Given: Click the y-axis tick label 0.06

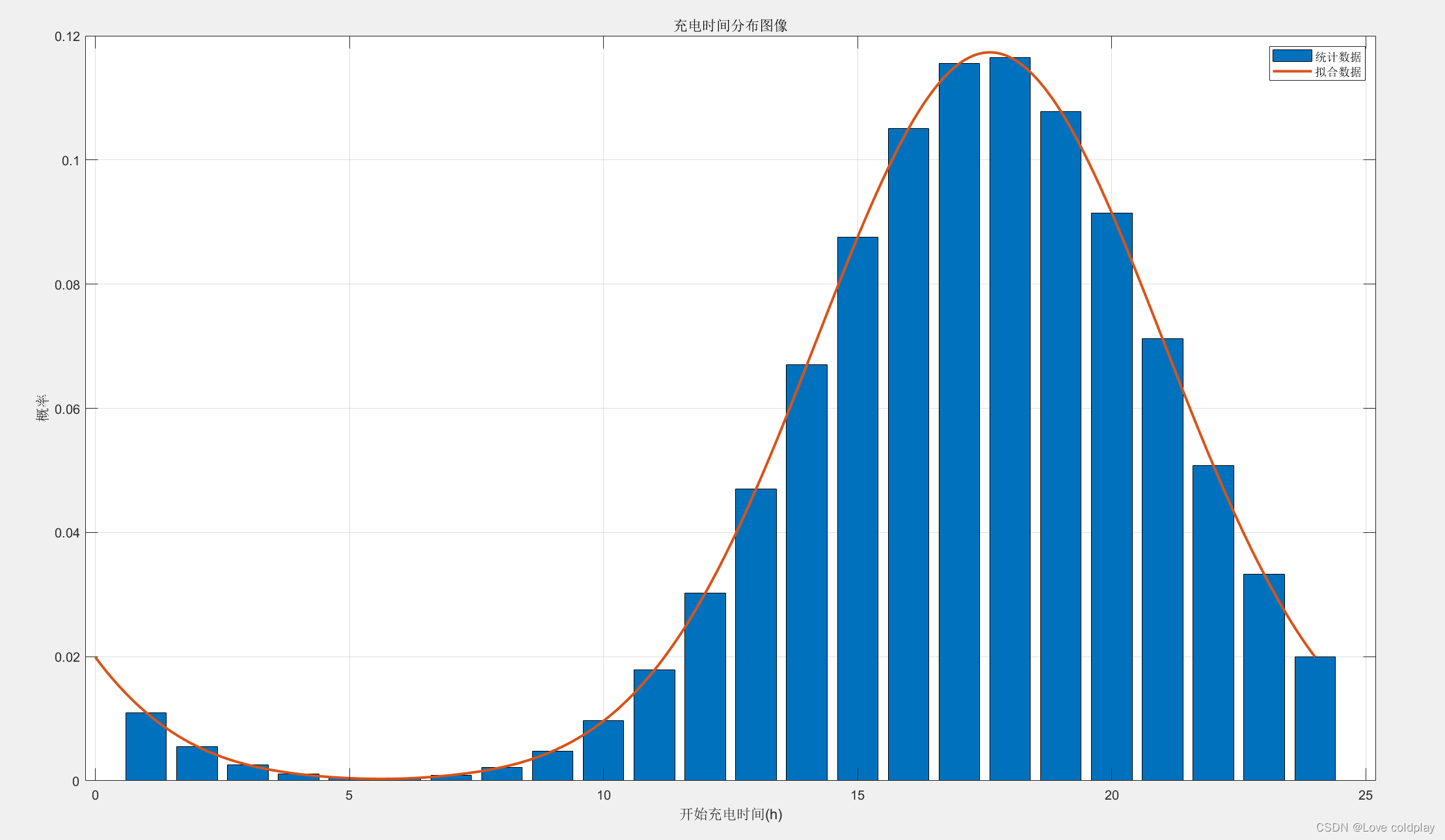Looking at the screenshot, I should point(68,409).
